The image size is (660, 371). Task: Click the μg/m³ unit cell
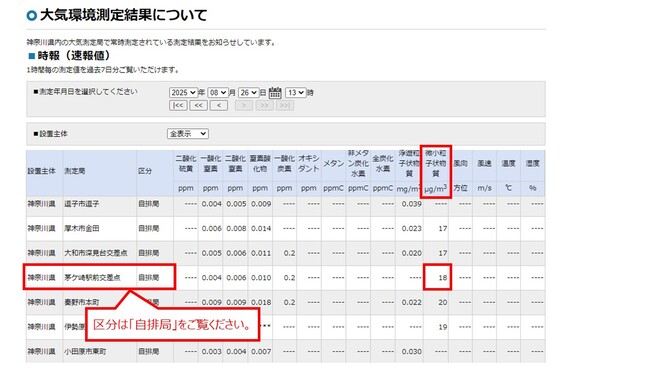click(436, 189)
